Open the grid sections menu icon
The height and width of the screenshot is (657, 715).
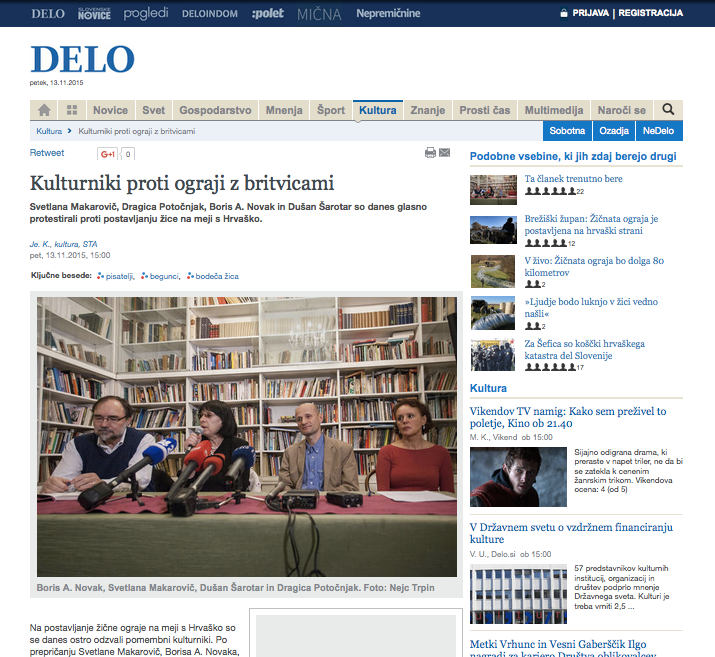pos(72,110)
